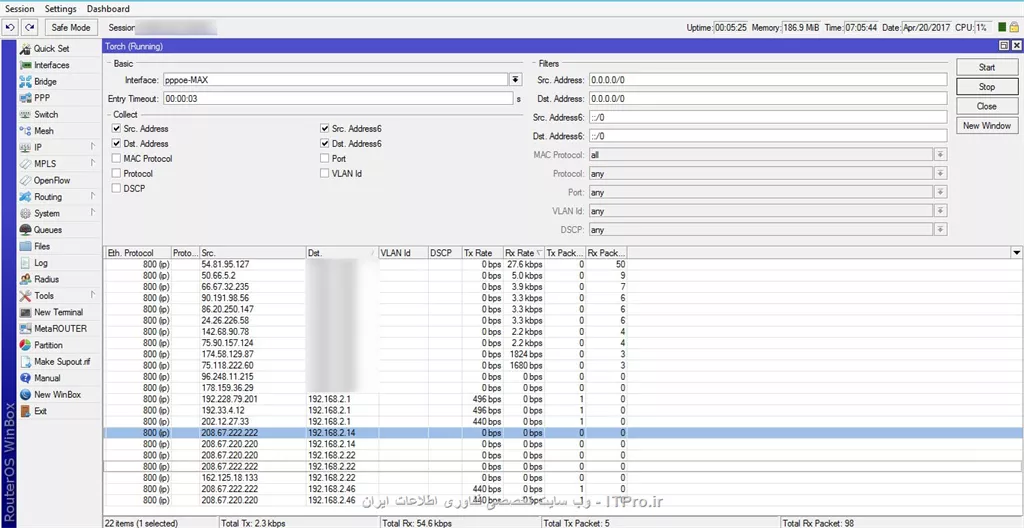
Task: Enable MAC Protocol collect checkbox
Action: pyautogui.click(x=116, y=158)
